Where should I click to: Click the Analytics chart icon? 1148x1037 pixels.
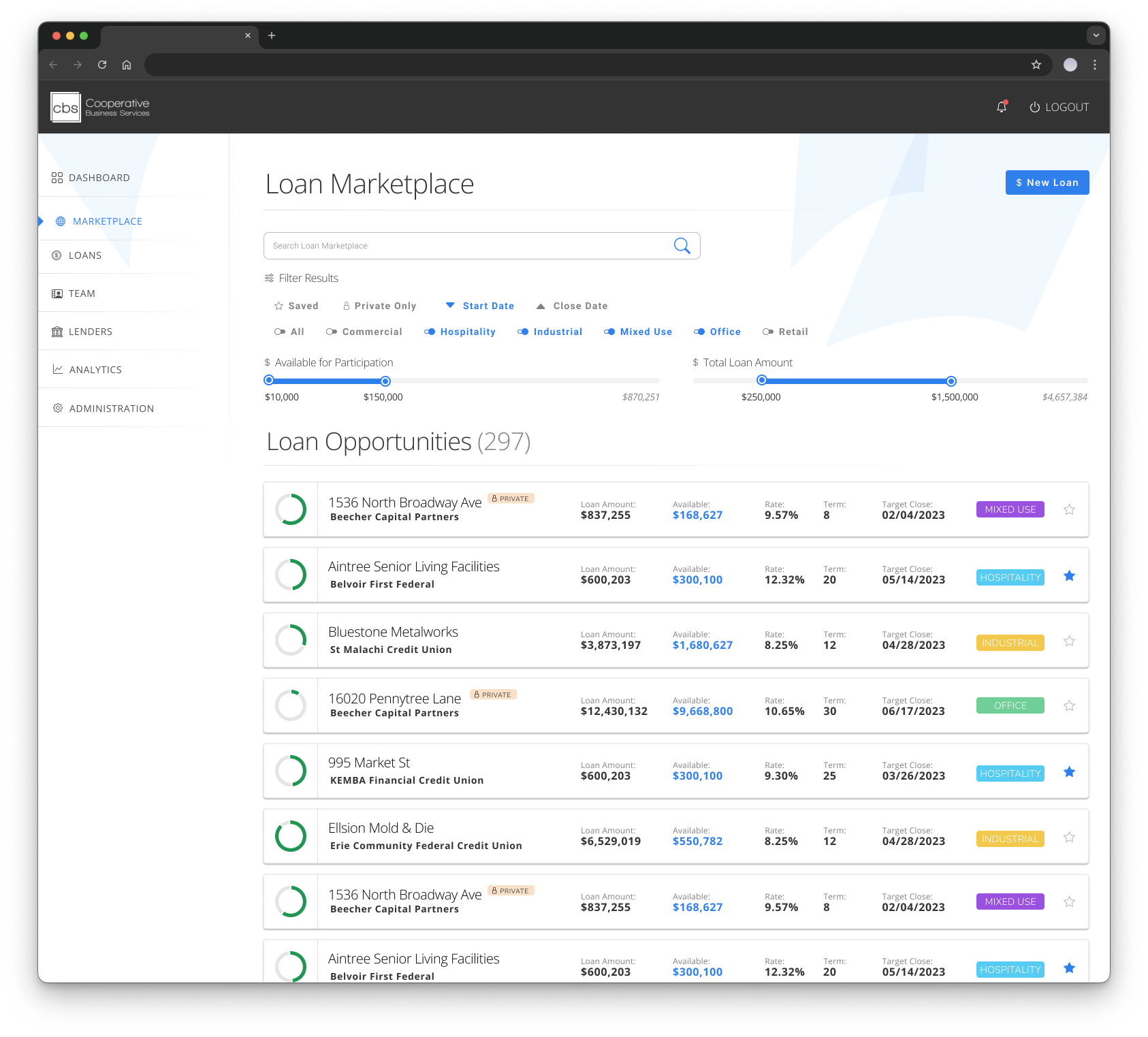58,369
